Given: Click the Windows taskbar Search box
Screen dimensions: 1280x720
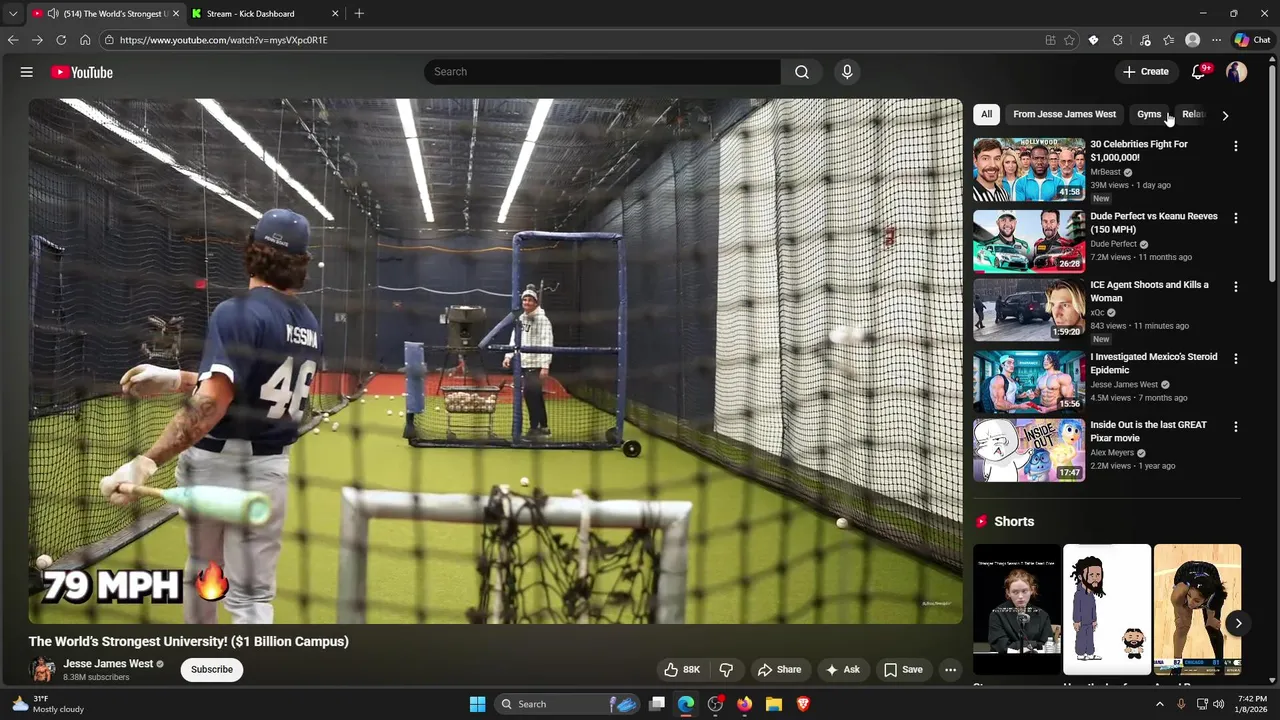Looking at the screenshot, I should pos(568,704).
